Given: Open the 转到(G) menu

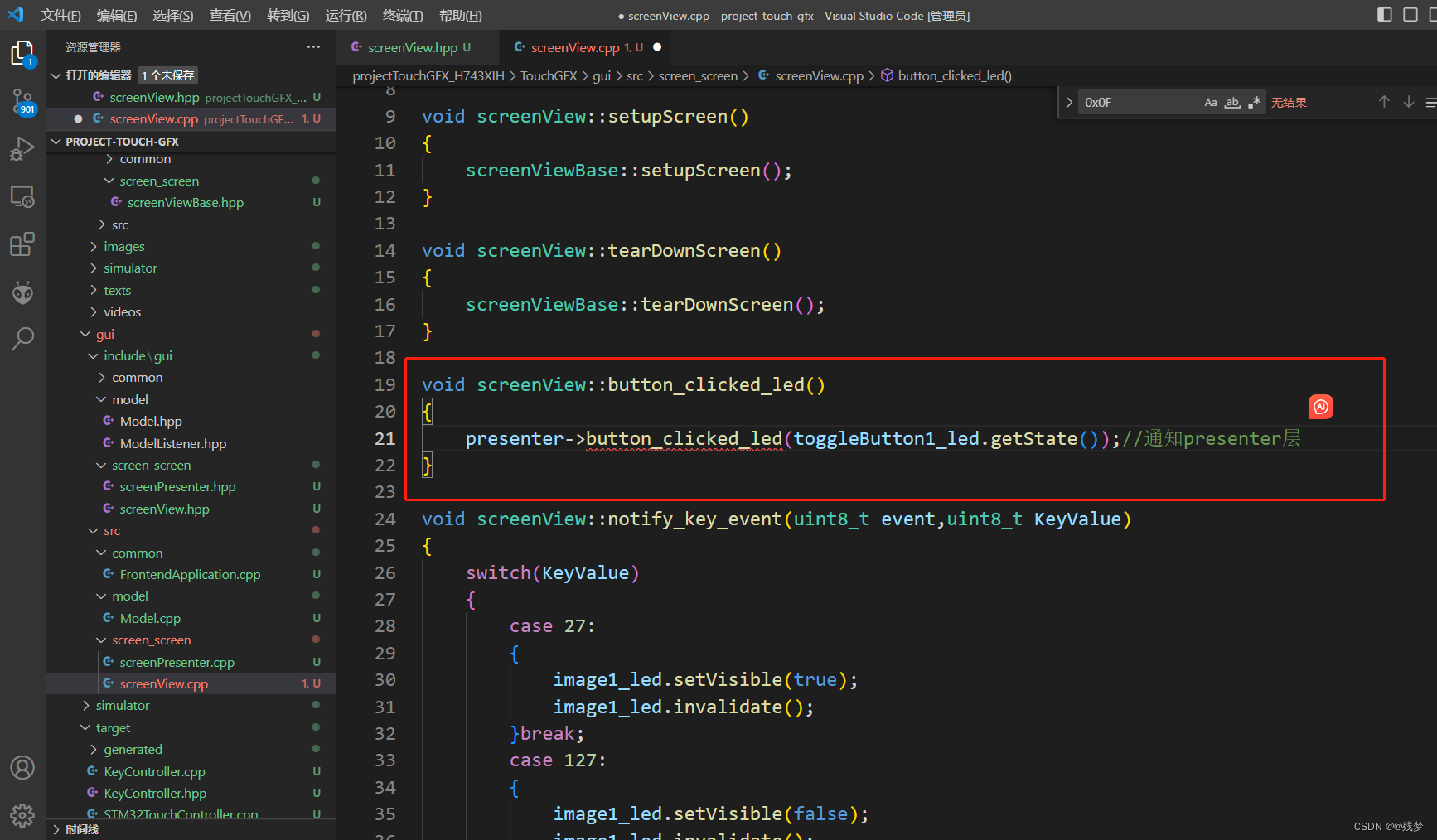Looking at the screenshot, I should (288, 15).
